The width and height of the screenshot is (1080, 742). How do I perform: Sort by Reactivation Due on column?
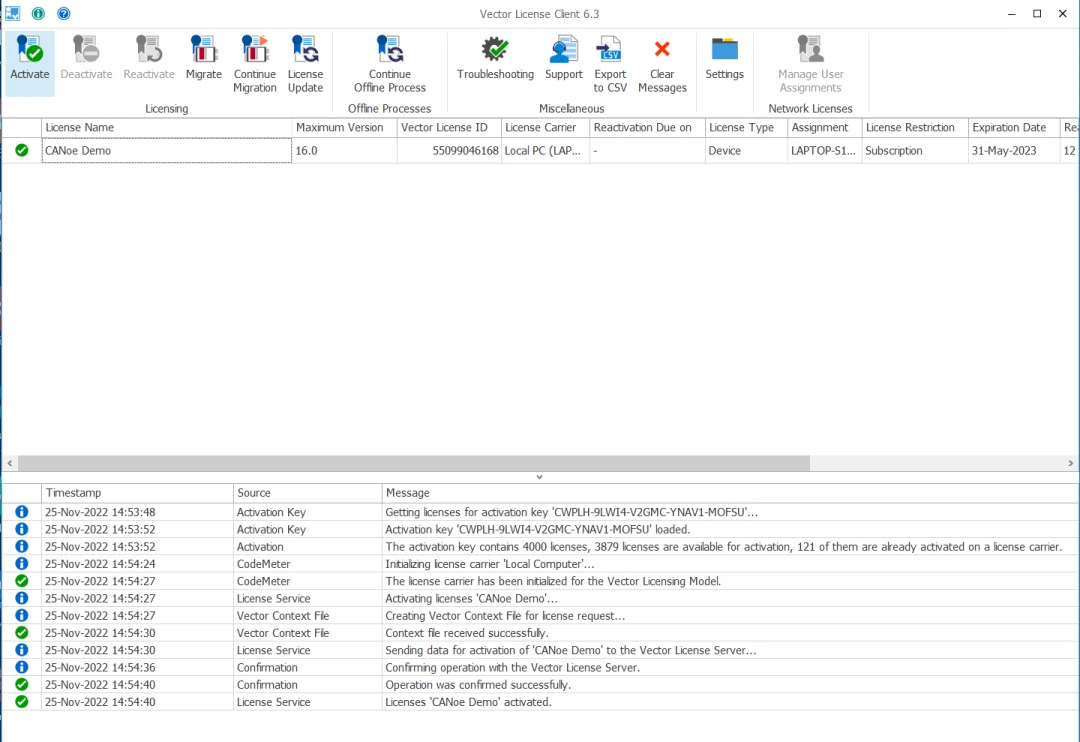(x=647, y=127)
